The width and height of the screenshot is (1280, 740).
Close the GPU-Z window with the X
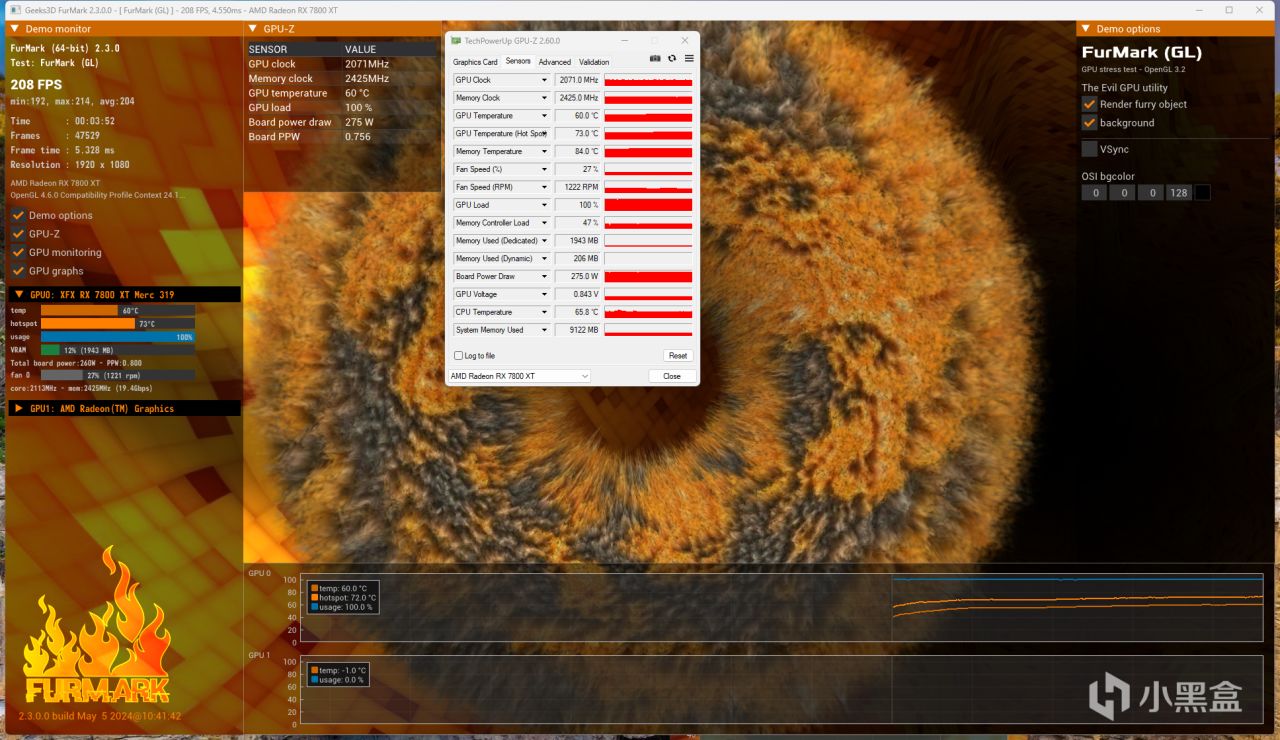click(x=685, y=41)
